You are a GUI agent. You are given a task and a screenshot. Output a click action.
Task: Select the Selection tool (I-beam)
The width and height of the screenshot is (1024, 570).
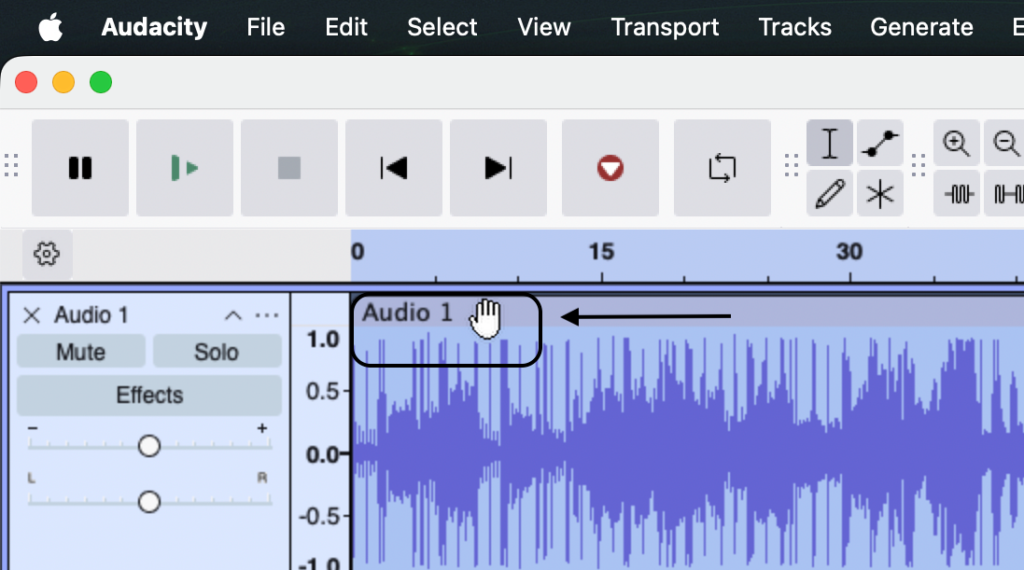pyautogui.click(x=830, y=143)
